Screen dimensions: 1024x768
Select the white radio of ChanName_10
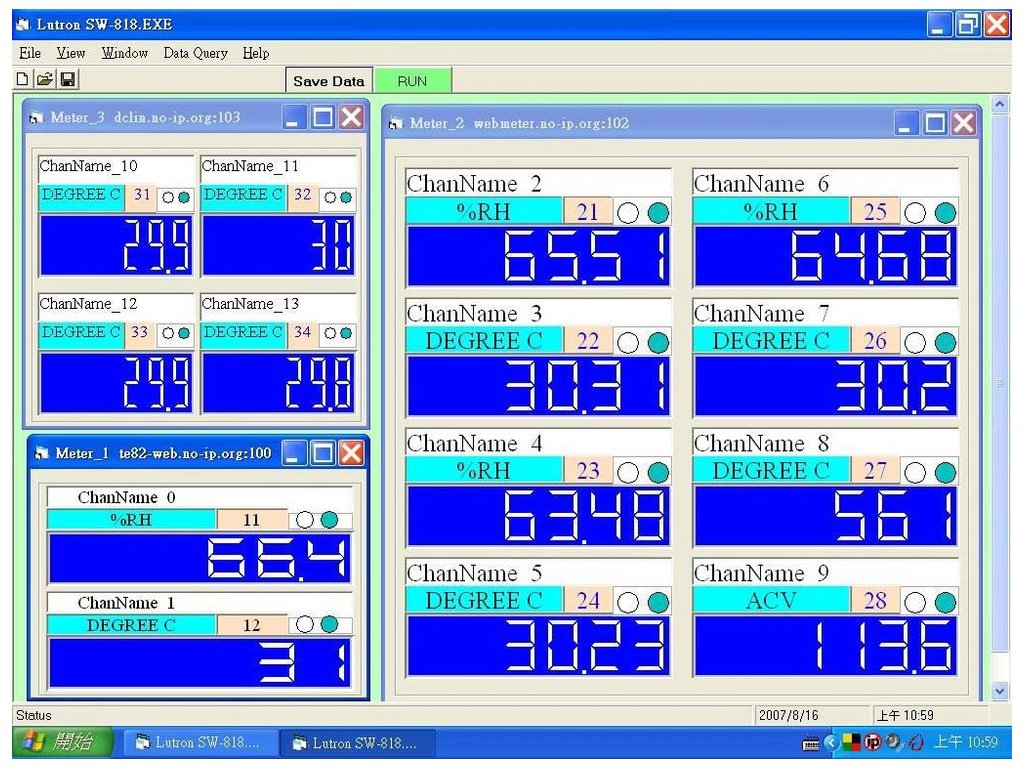(x=168, y=197)
